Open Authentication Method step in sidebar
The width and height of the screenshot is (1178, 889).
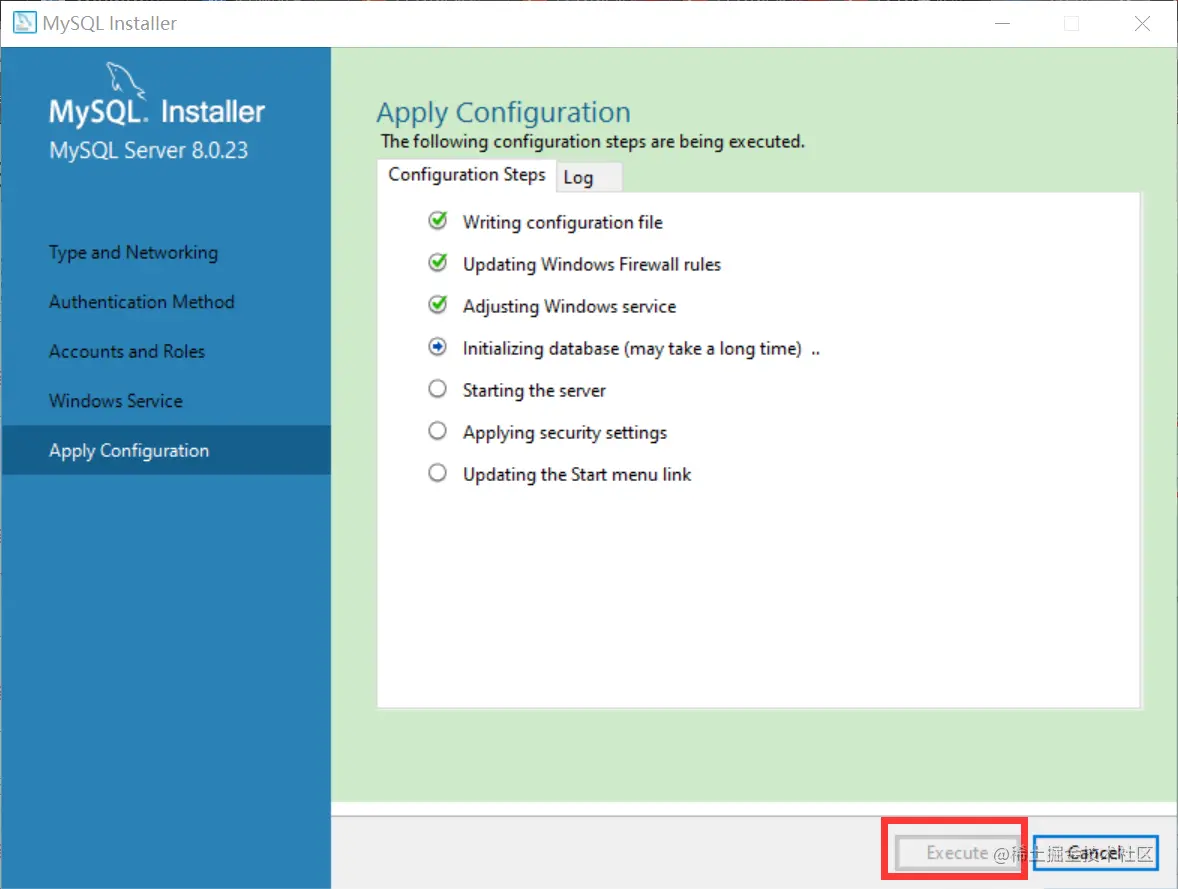142,301
